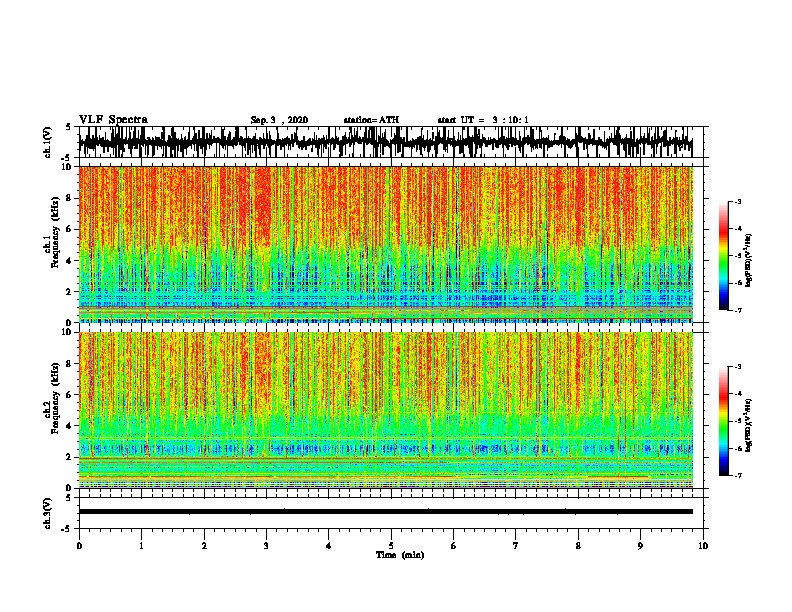
Task: Click time axis tick label '5'
Action: coord(391,546)
